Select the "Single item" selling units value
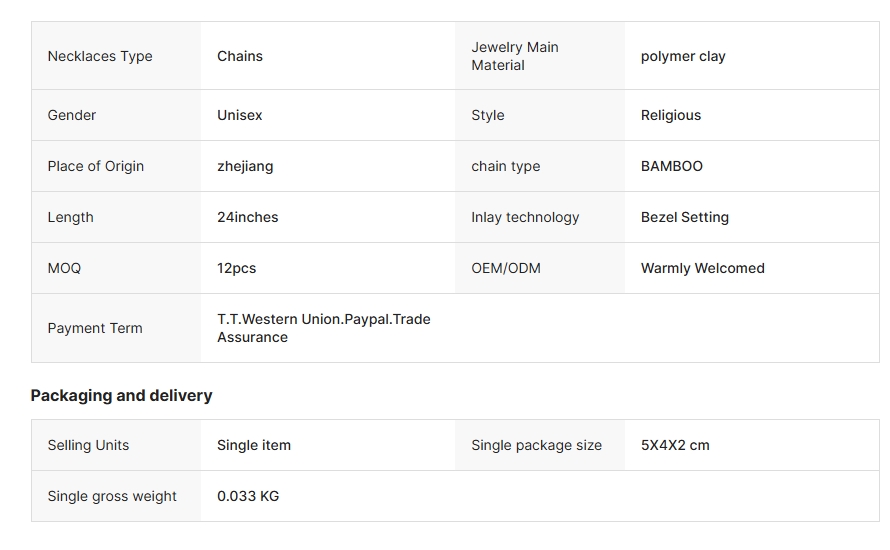This screenshot has width=890, height=550. coord(254,445)
